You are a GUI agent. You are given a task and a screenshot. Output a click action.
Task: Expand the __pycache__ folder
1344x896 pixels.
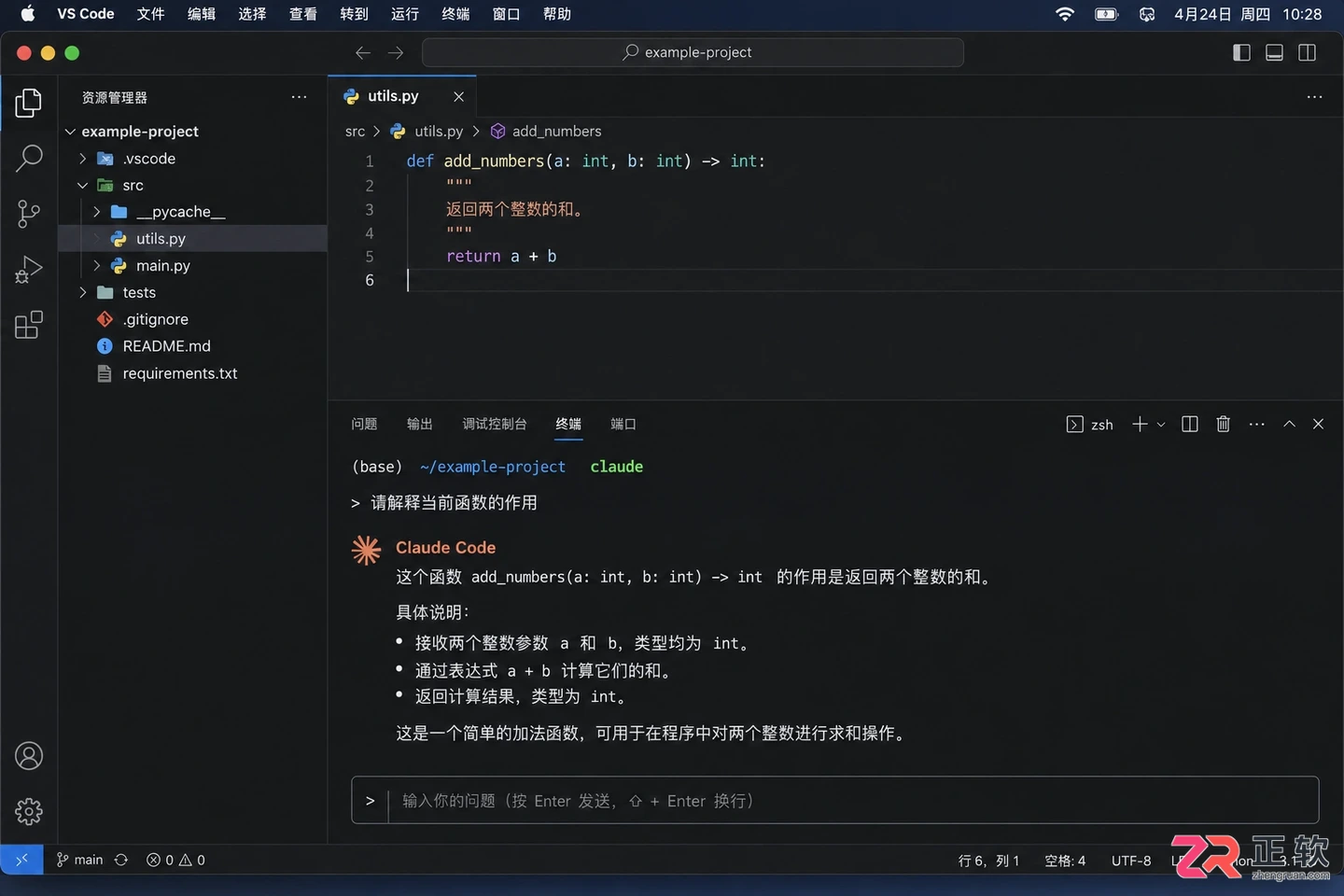[x=96, y=212]
